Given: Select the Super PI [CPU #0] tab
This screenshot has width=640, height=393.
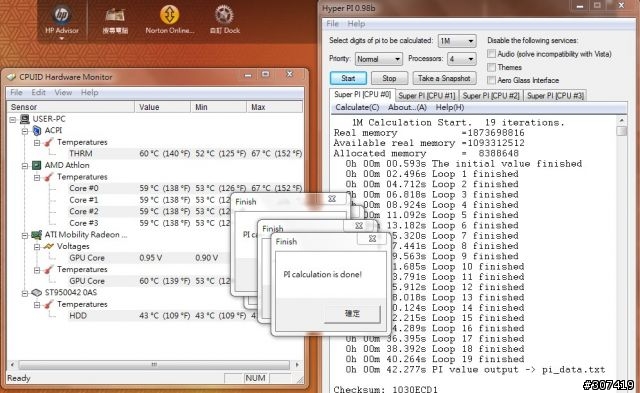Looking at the screenshot, I should pos(362,94).
